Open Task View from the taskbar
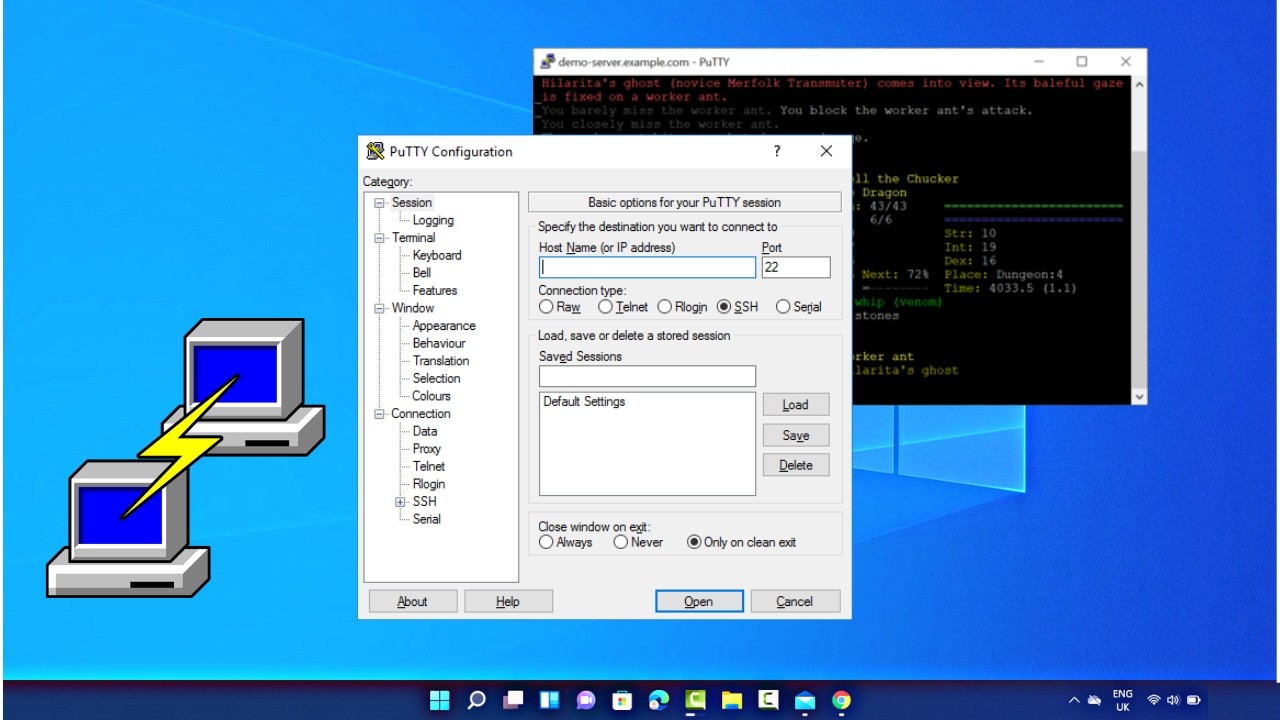Screen dimensions: 1280x720 (513, 701)
